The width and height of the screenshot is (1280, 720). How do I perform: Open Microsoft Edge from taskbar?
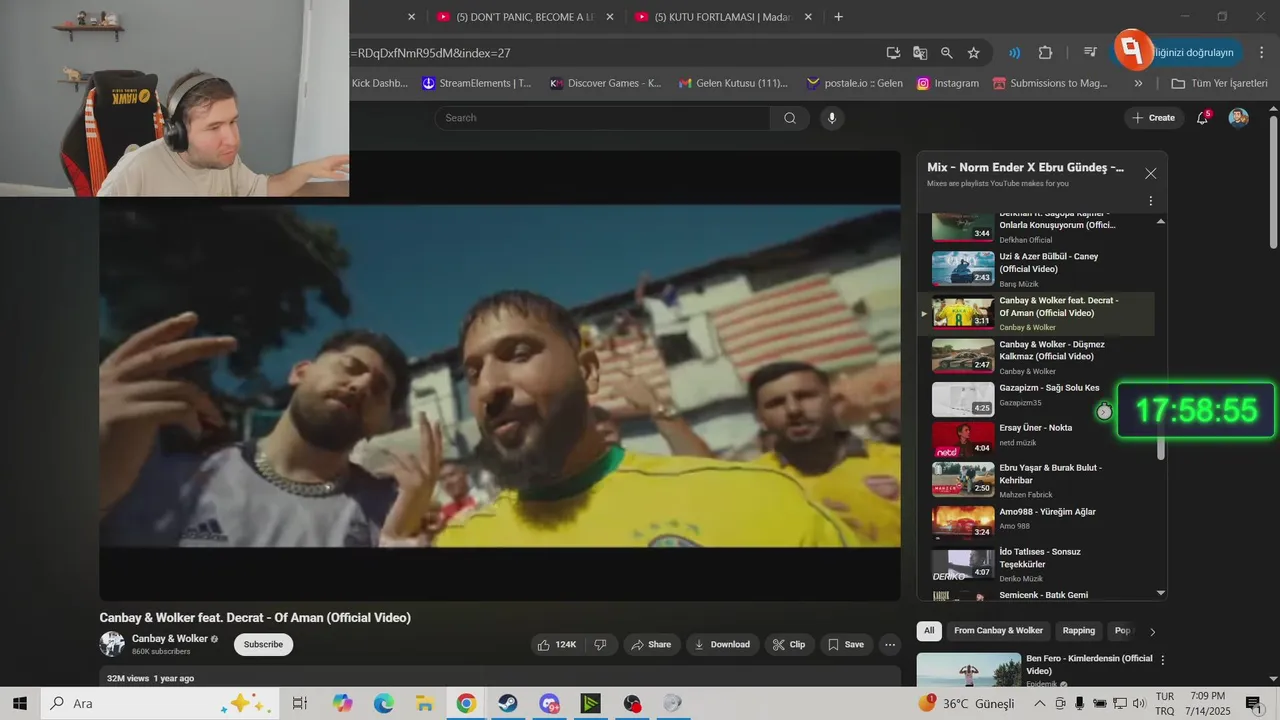(x=384, y=704)
